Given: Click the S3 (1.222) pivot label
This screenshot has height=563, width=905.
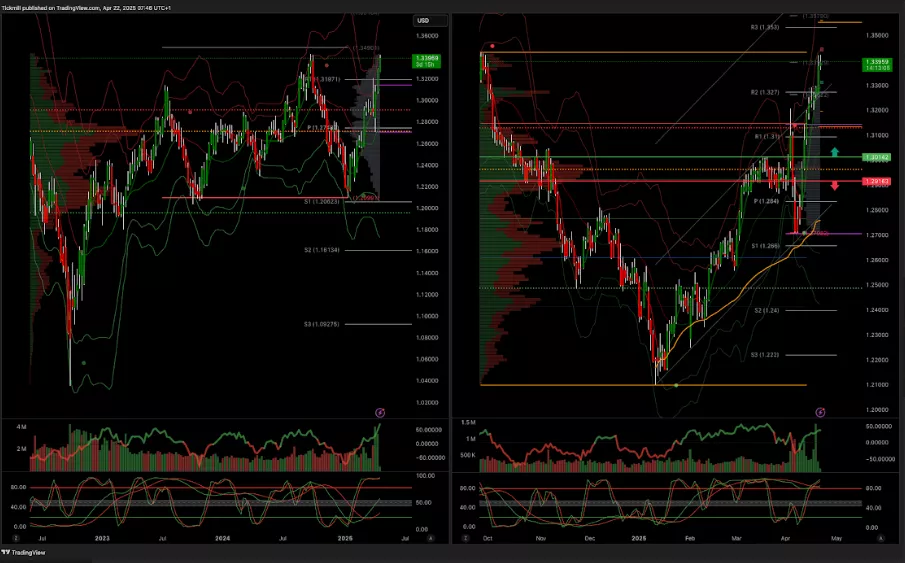Looking at the screenshot, I should [x=765, y=355].
